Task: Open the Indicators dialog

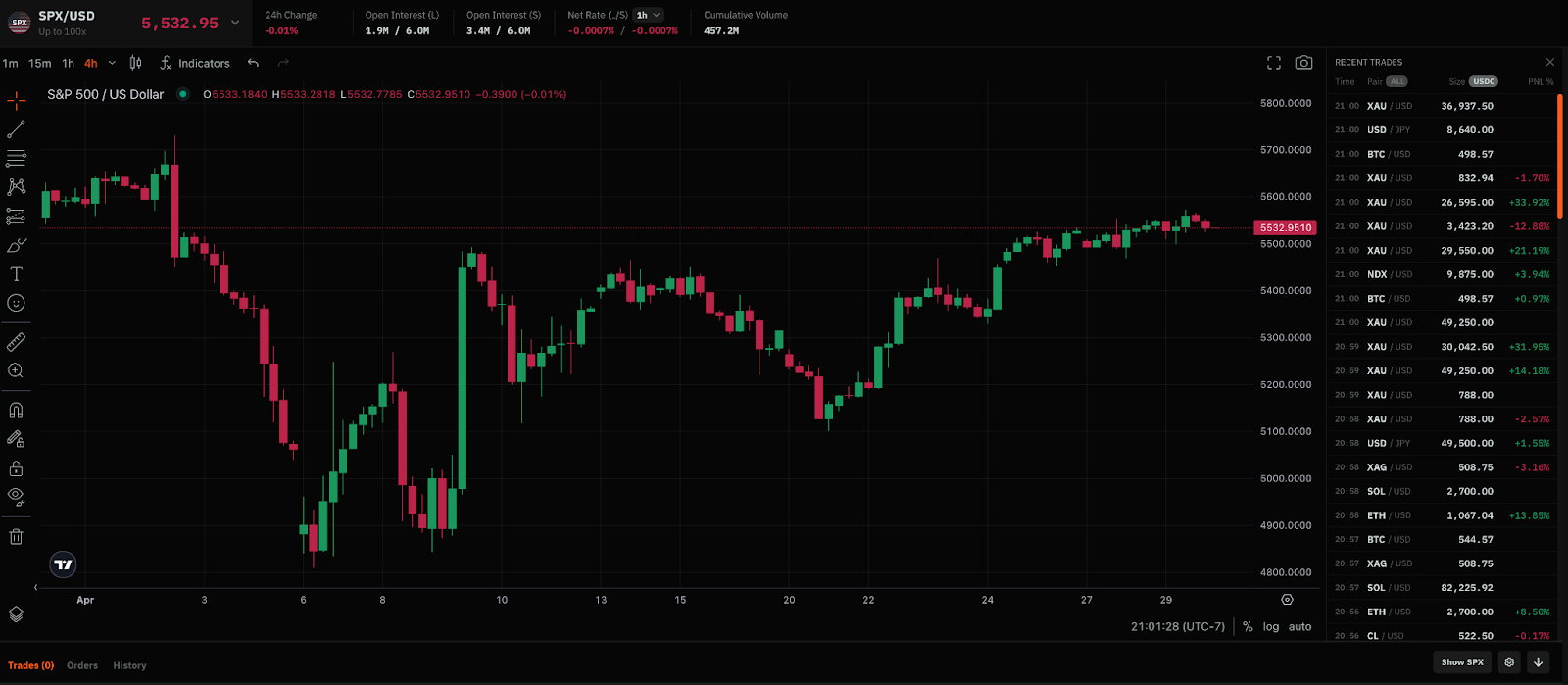Action: click(194, 63)
